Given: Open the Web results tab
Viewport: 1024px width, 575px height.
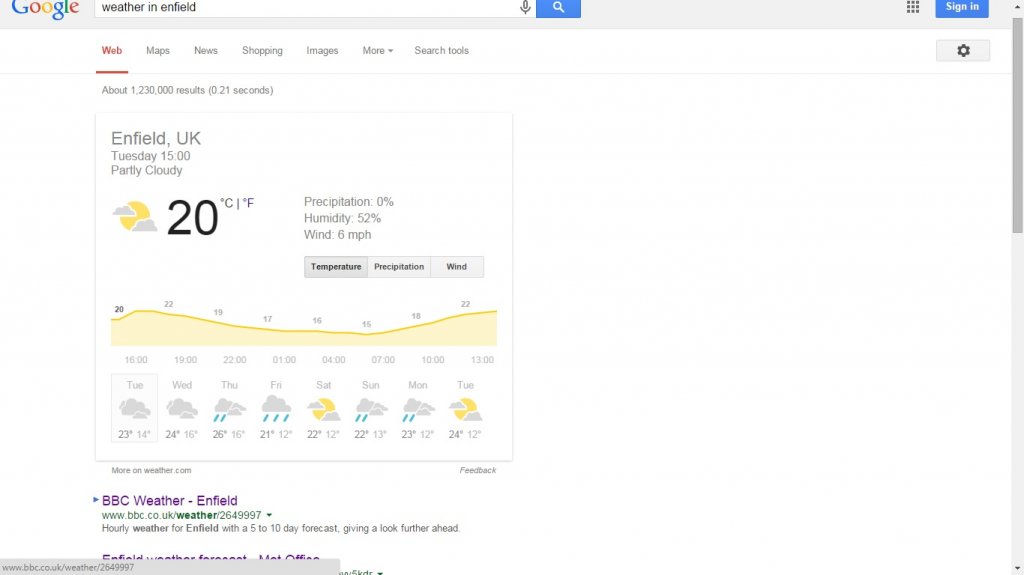Looking at the screenshot, I should click(112, 50).
